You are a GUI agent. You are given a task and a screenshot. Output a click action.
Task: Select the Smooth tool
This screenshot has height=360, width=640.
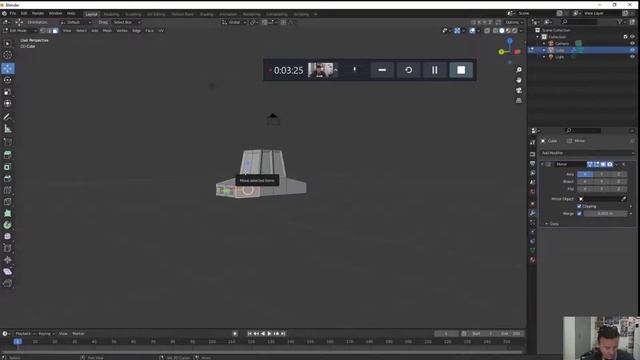(x=7, y=236)
